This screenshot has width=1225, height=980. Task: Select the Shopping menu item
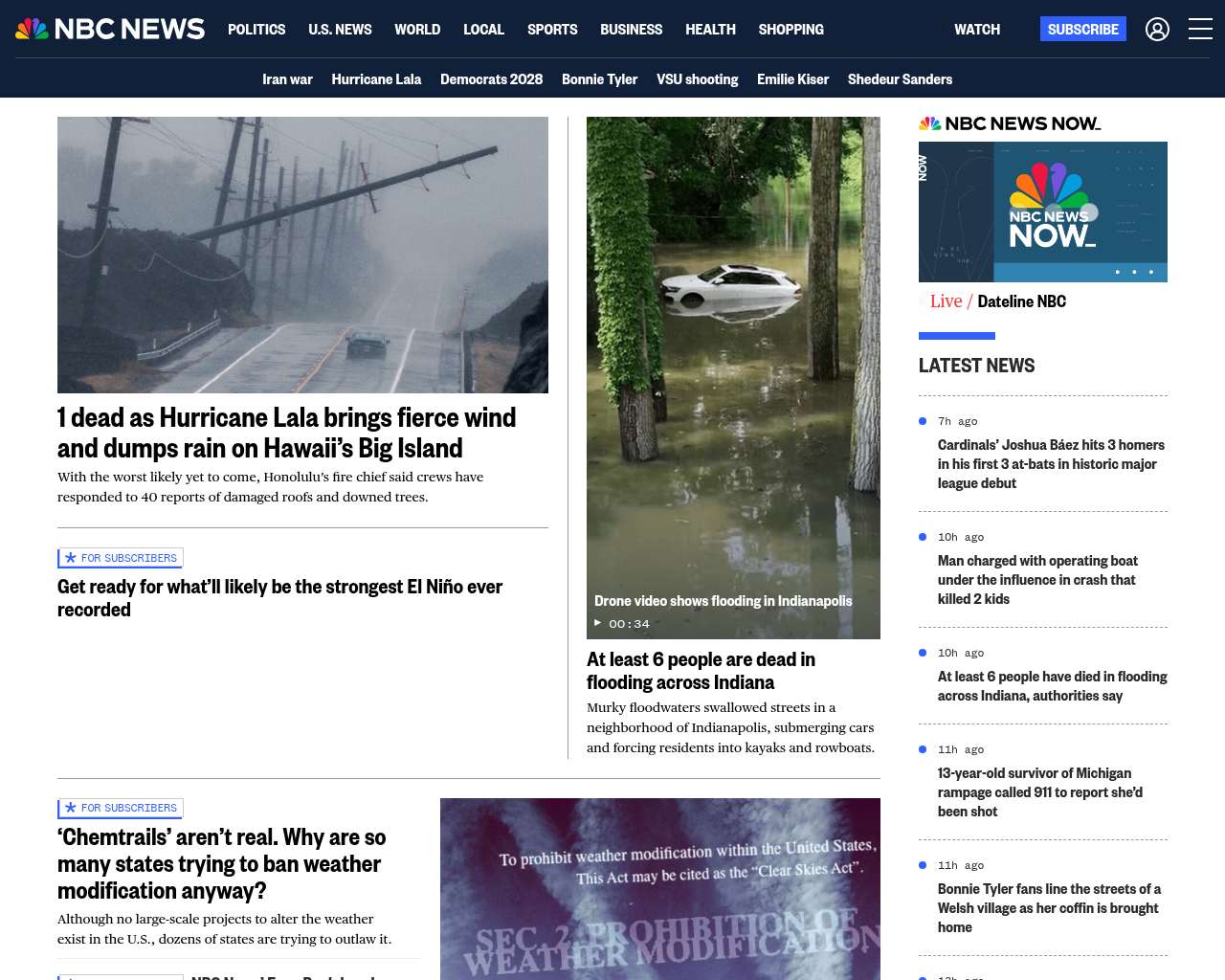pos(791,30)
